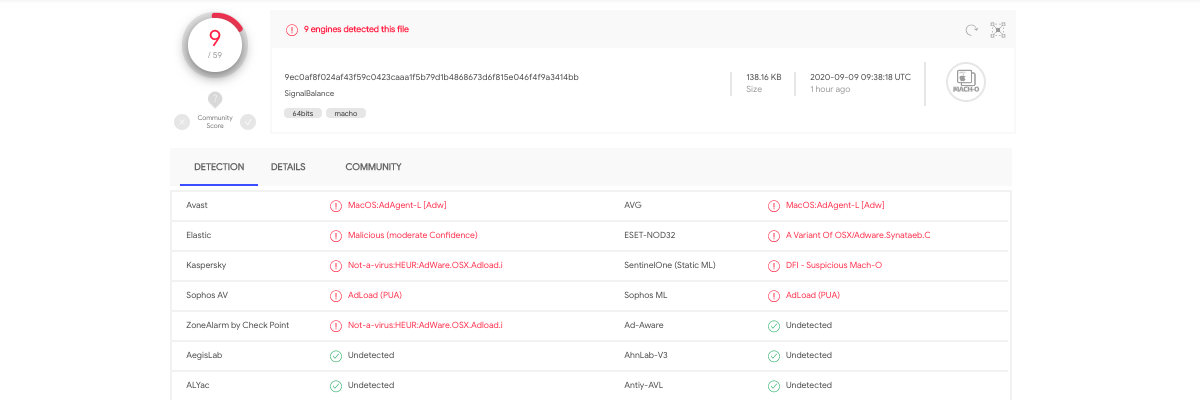This screenshot has height=400, width=1200.
Task: Click ZoneAlarm detection warning icon
Action: (x=336, y=325)
